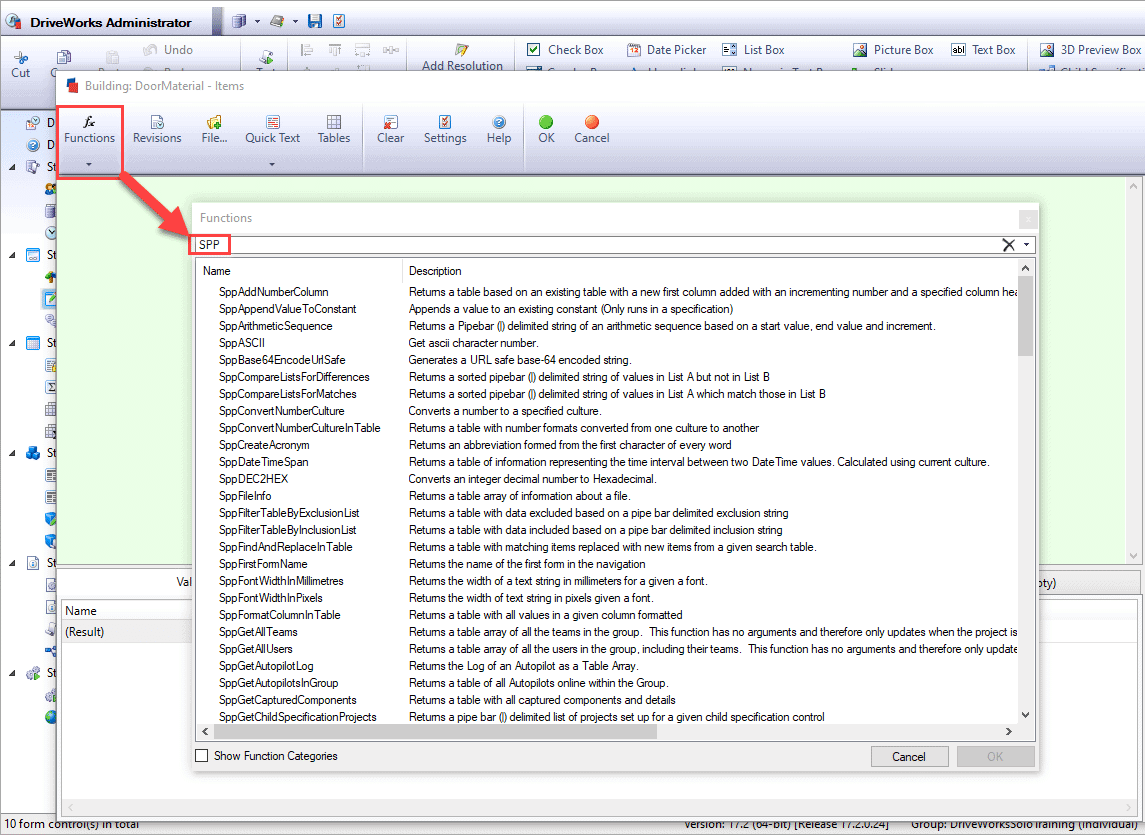1145x835 pixels.
Task: Open the Functions list in rule builder
Action: click(x=89, y=130)
